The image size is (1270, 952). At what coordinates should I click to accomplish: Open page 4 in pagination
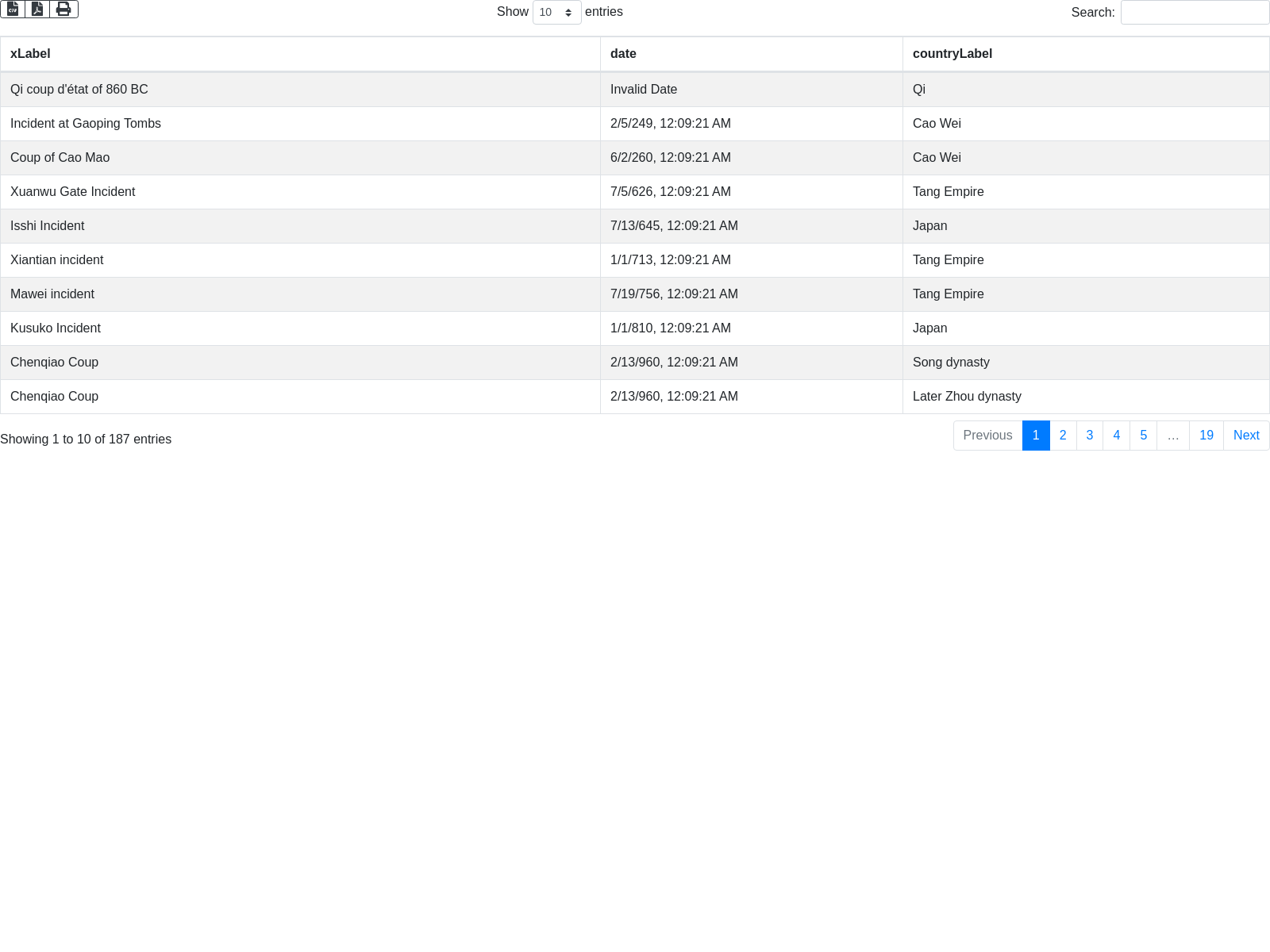tap(1116, 436)
